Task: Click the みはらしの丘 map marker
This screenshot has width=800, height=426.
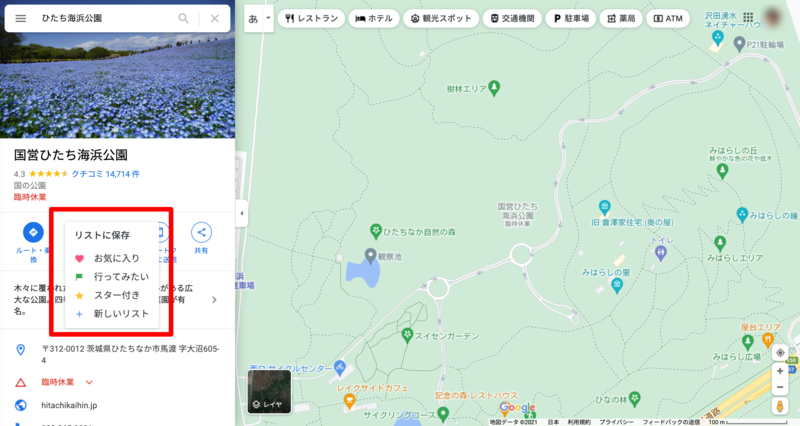Action: pos(722,171)
